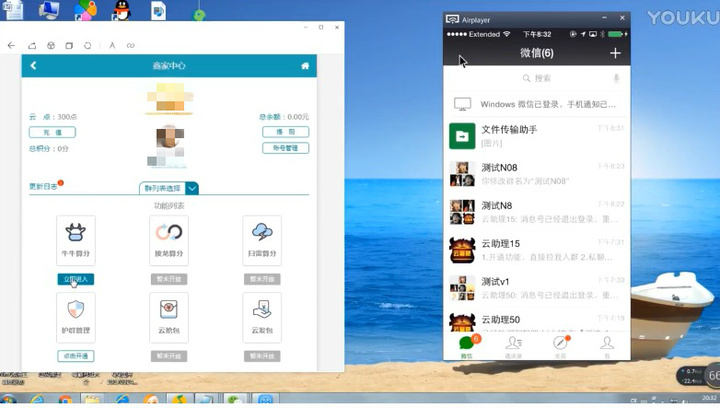Click the 充值 recharge button
720x408 pixels.
pos(52,132)
